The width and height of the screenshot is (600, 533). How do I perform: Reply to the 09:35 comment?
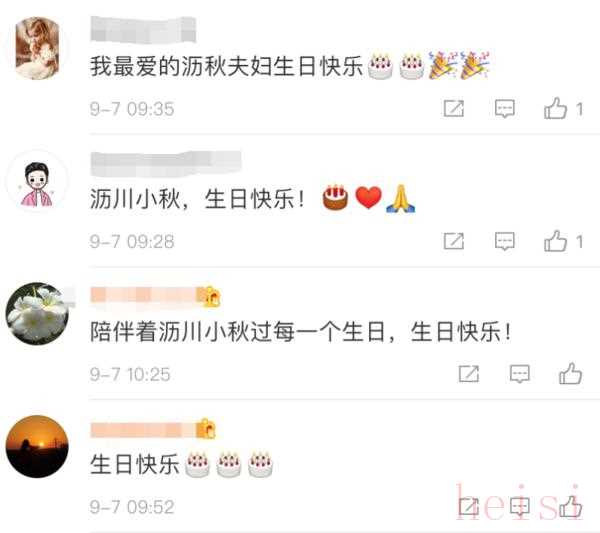(504, 109)
